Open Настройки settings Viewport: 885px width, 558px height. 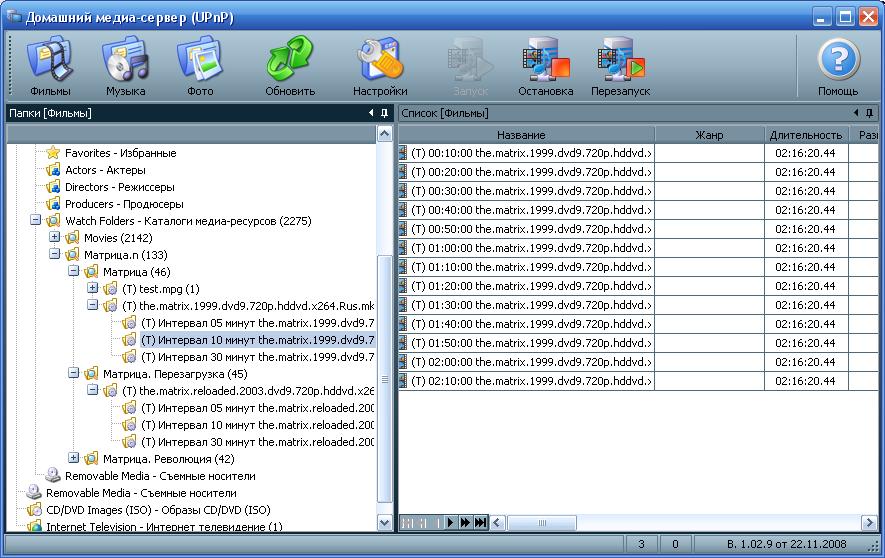[379, 66]
